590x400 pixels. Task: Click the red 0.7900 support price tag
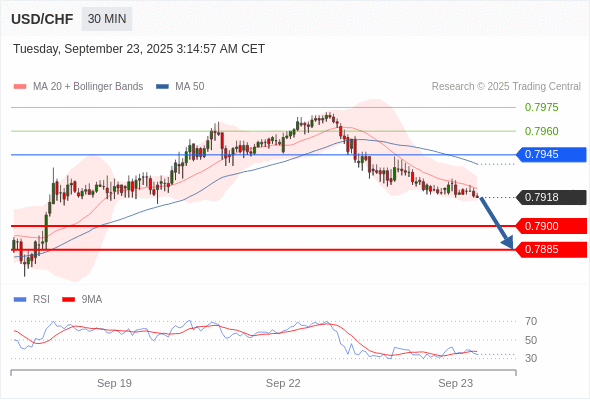[551, 226]
